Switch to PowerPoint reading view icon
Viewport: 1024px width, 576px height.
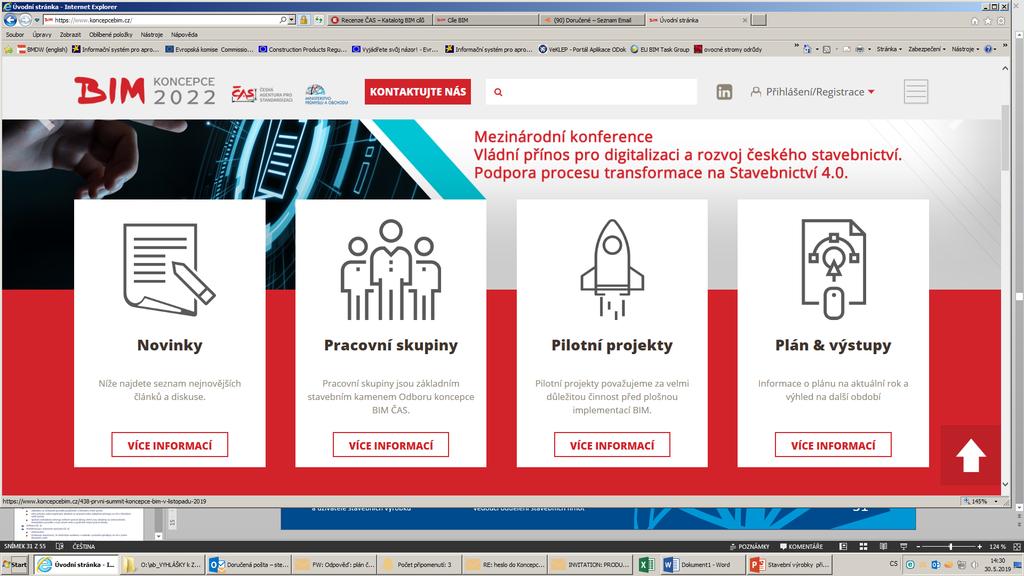(x=883, y=547)
